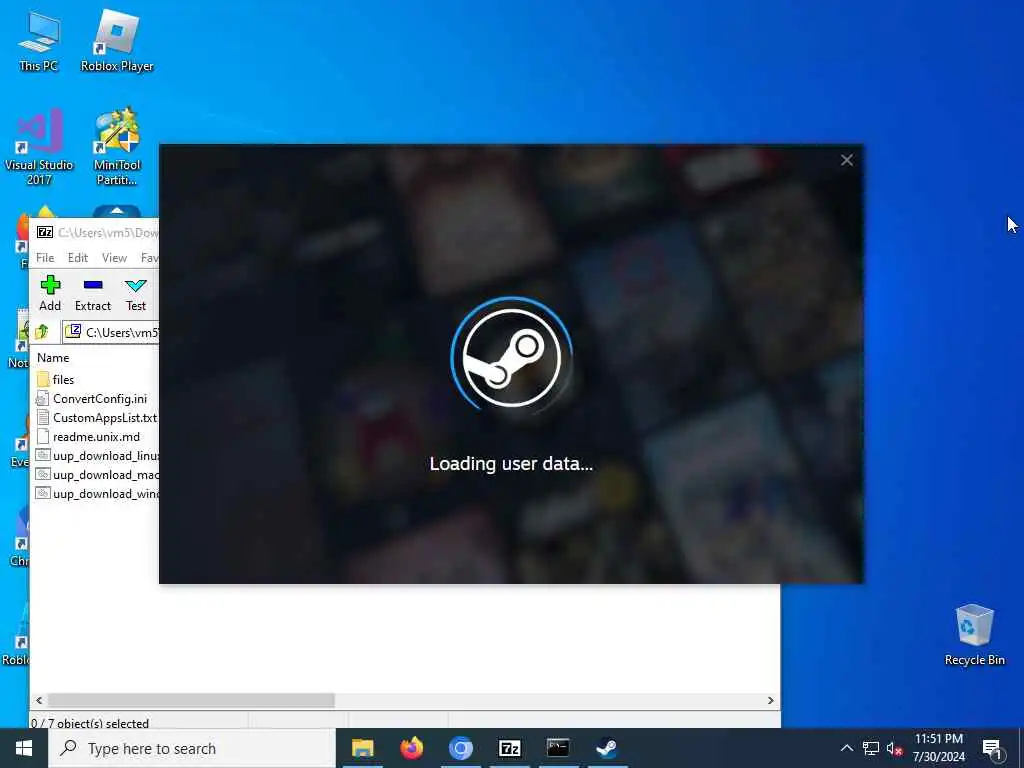Open Chromium browser from the taskbar
Viewport: 1024px width, 768px height.
point(460,748)
